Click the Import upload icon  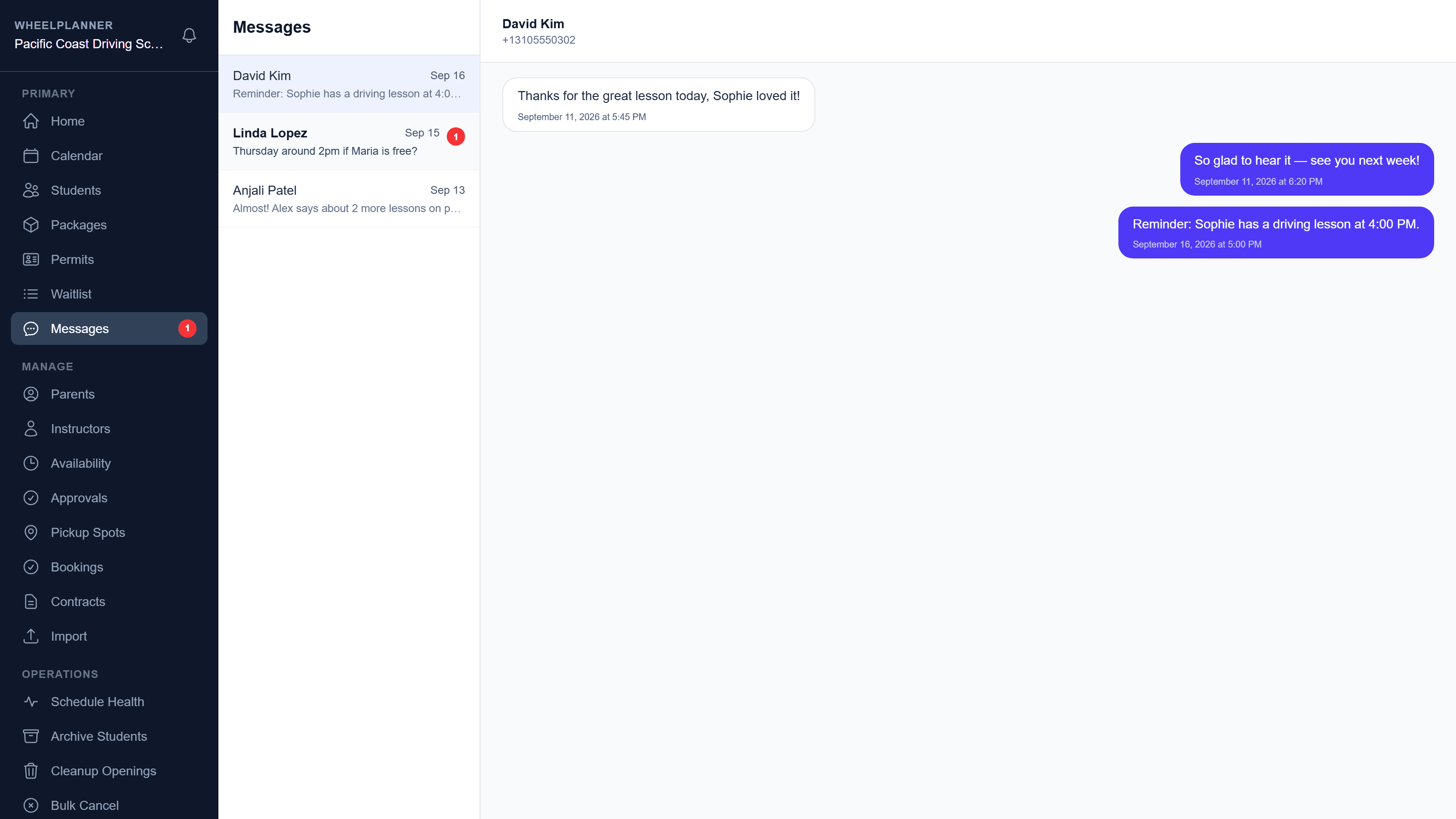(30, 636)
